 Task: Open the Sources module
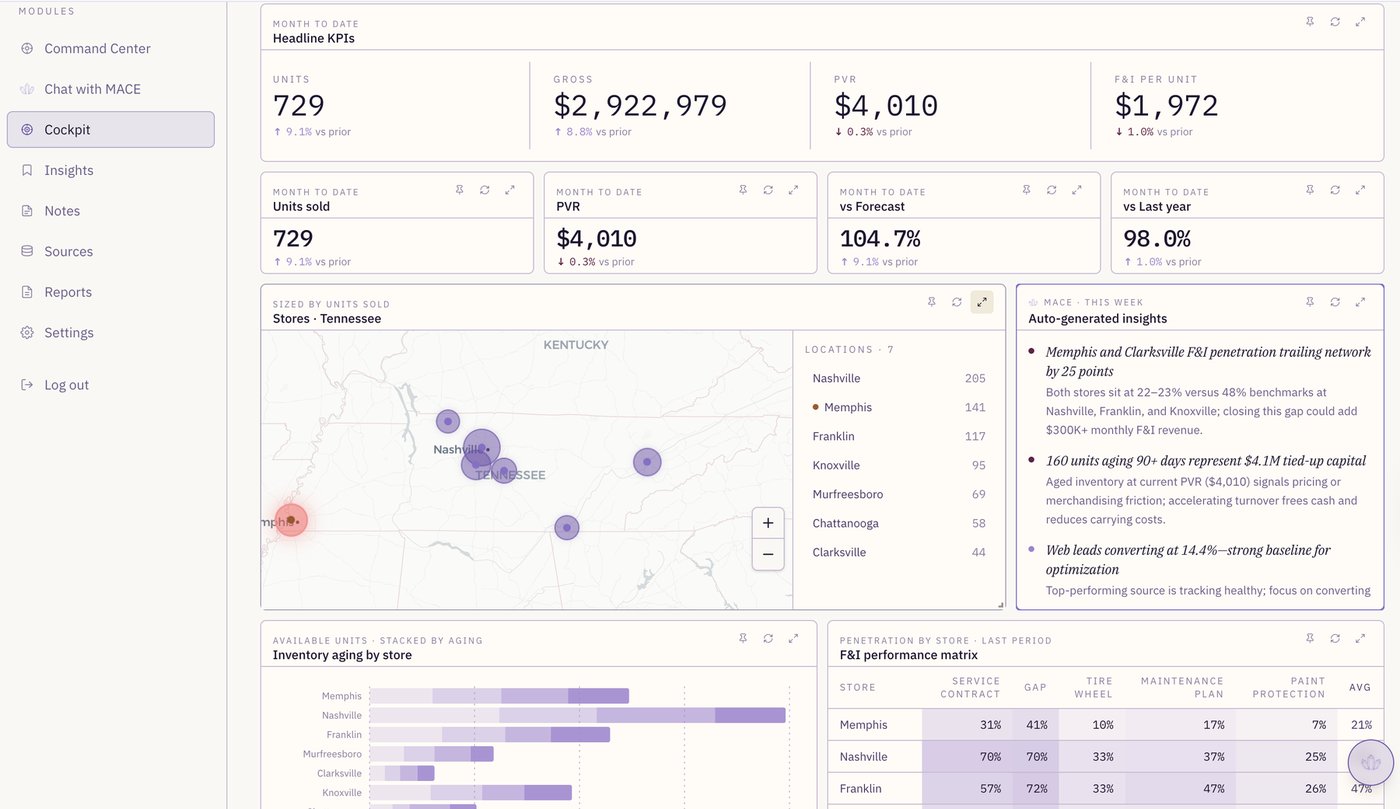click(110, 251)
